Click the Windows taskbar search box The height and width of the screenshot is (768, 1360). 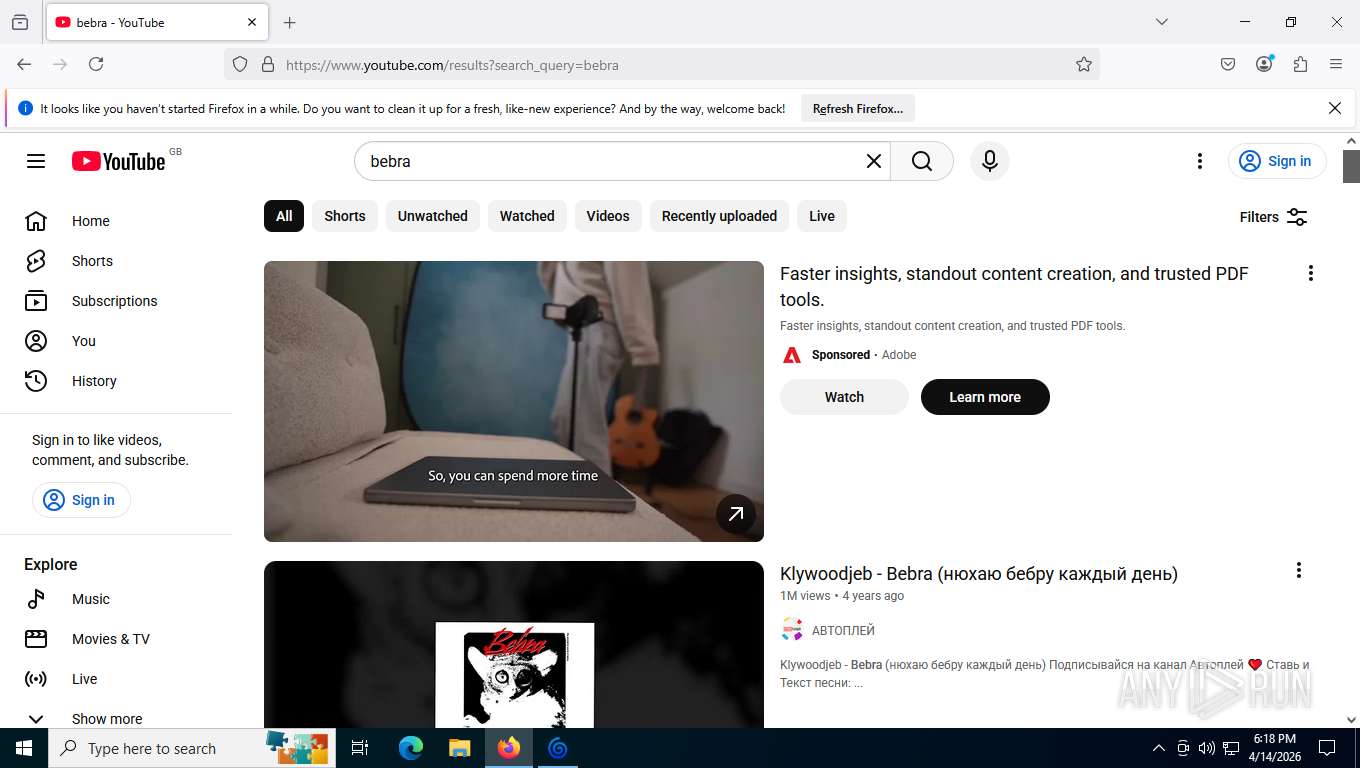[x=192, y=748]
